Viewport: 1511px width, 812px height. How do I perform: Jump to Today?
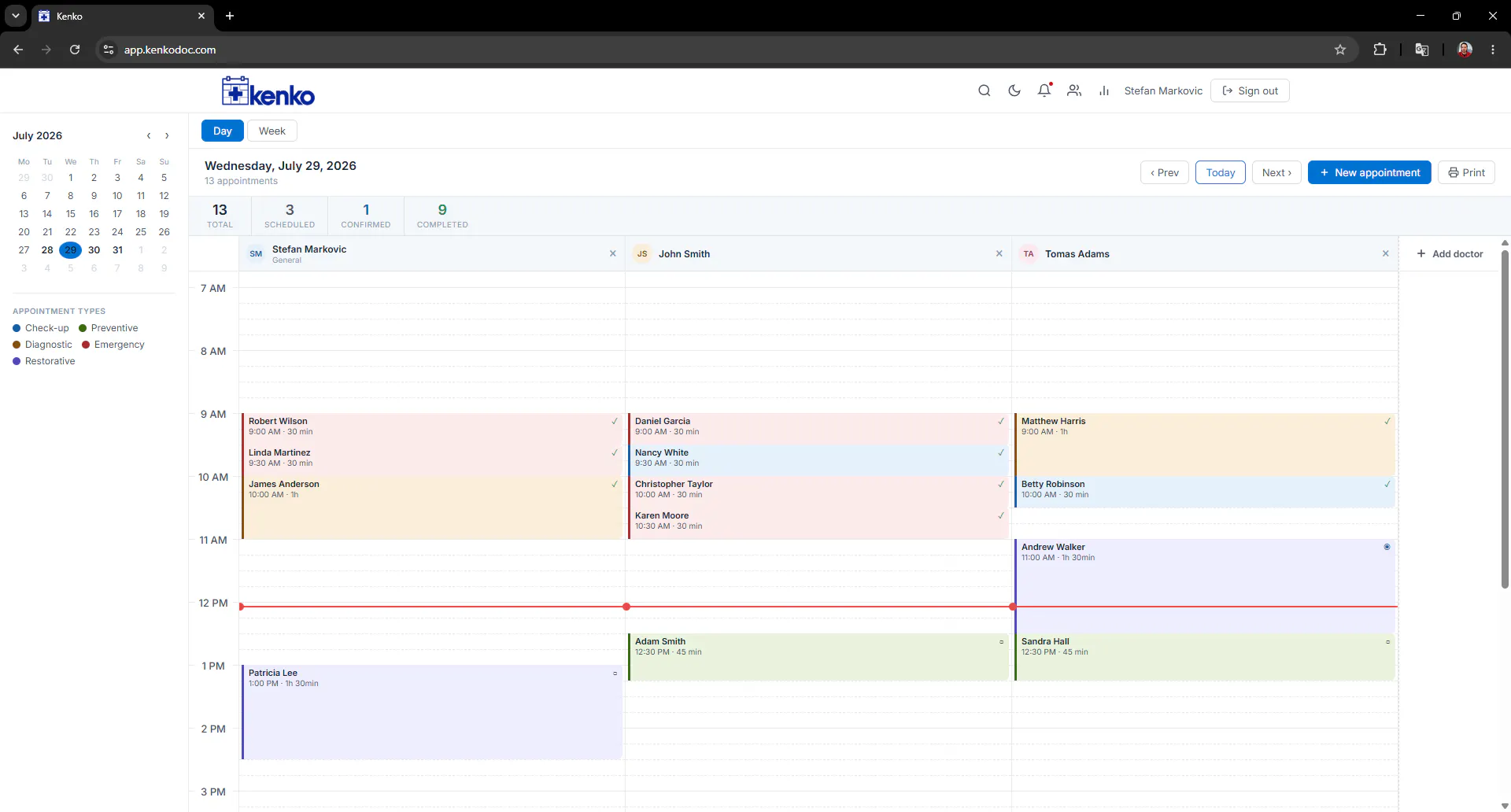tap(1221, 172)
